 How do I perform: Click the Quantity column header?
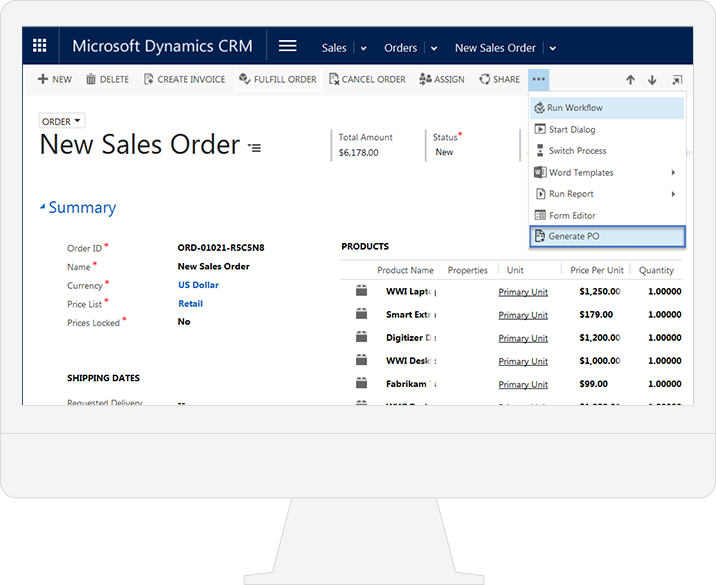click(656, 270)
